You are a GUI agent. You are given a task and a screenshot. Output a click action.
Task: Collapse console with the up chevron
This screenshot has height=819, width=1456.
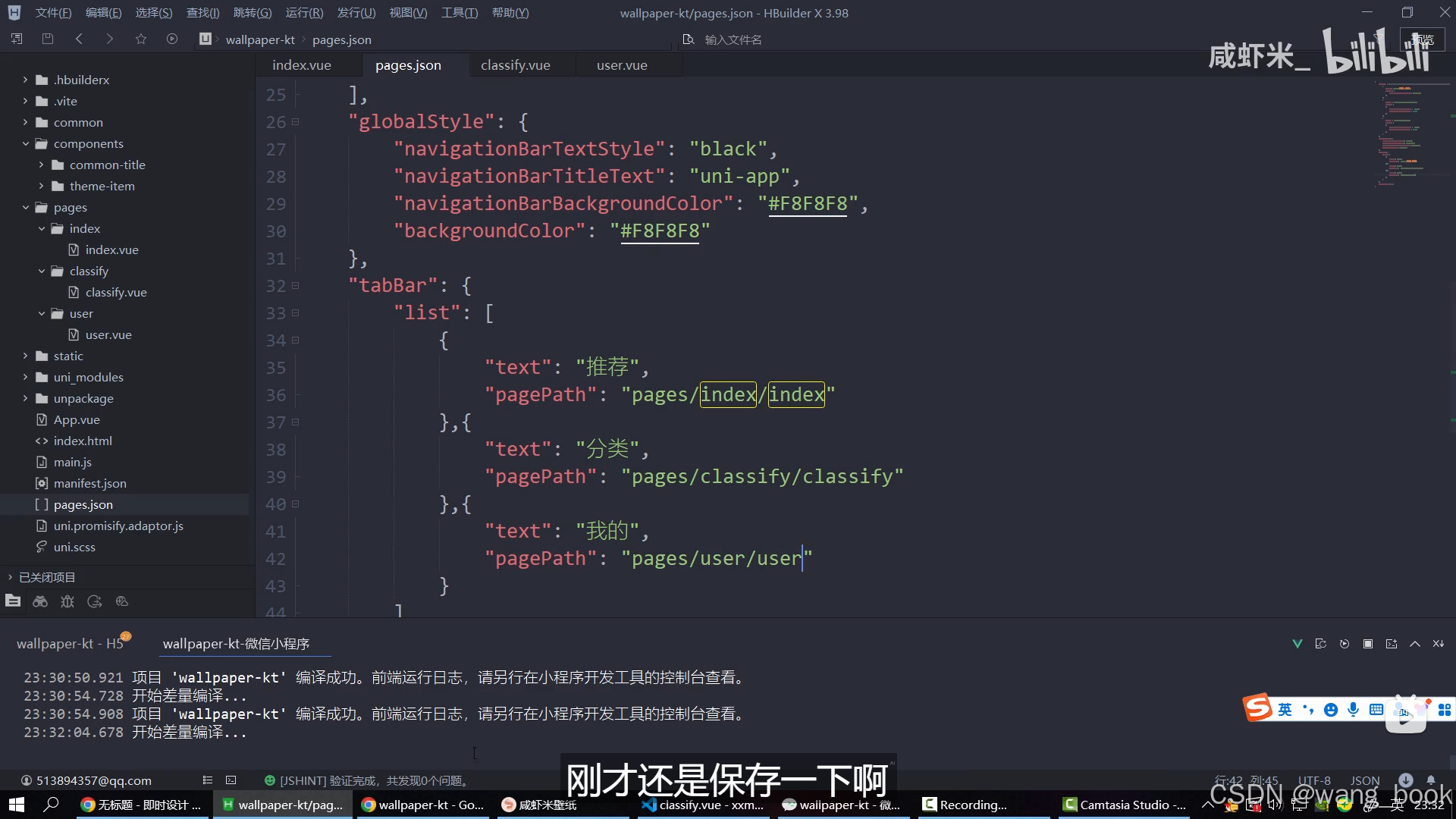(x=1415, y=644)
